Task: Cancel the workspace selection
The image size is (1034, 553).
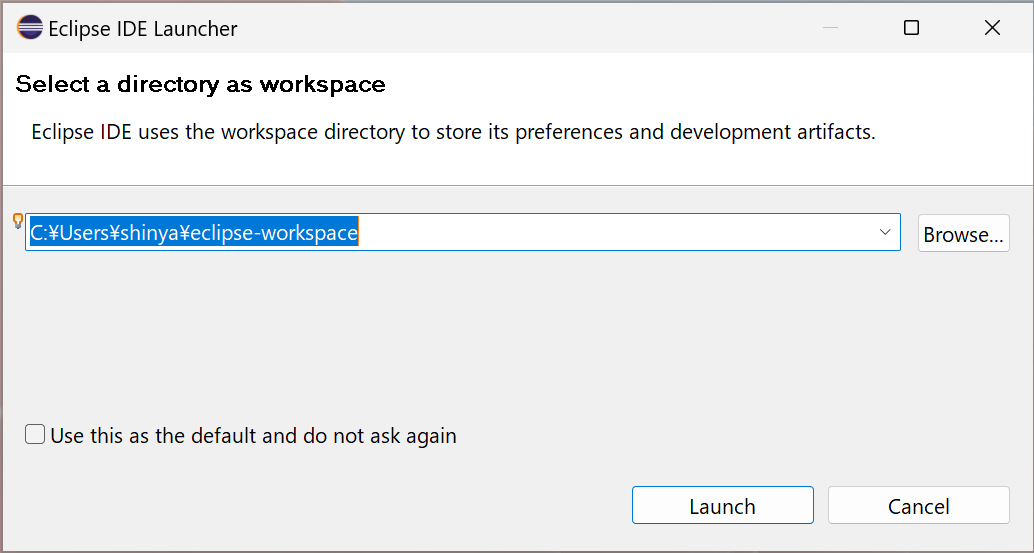Action: point(918,506)
